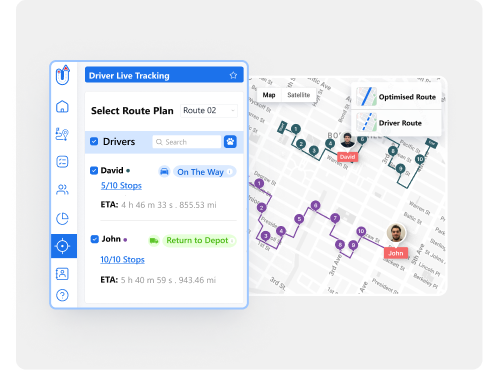Star the Driver Live Tracking header
The height and width of the screenshot is (376, 483).
(x=233, y=75)
